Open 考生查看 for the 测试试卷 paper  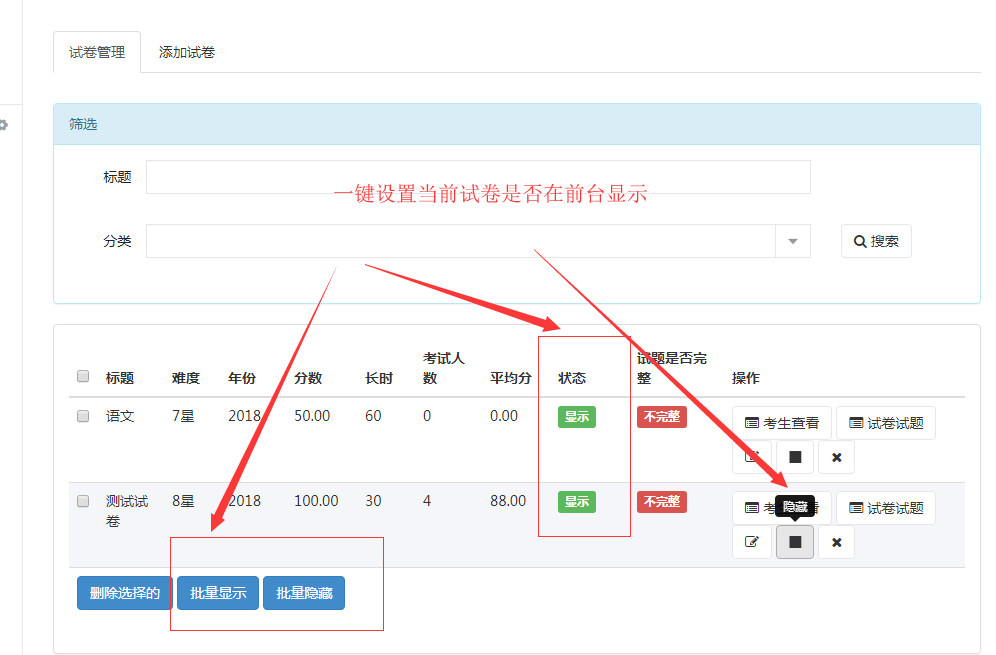(x=782, y=508)
